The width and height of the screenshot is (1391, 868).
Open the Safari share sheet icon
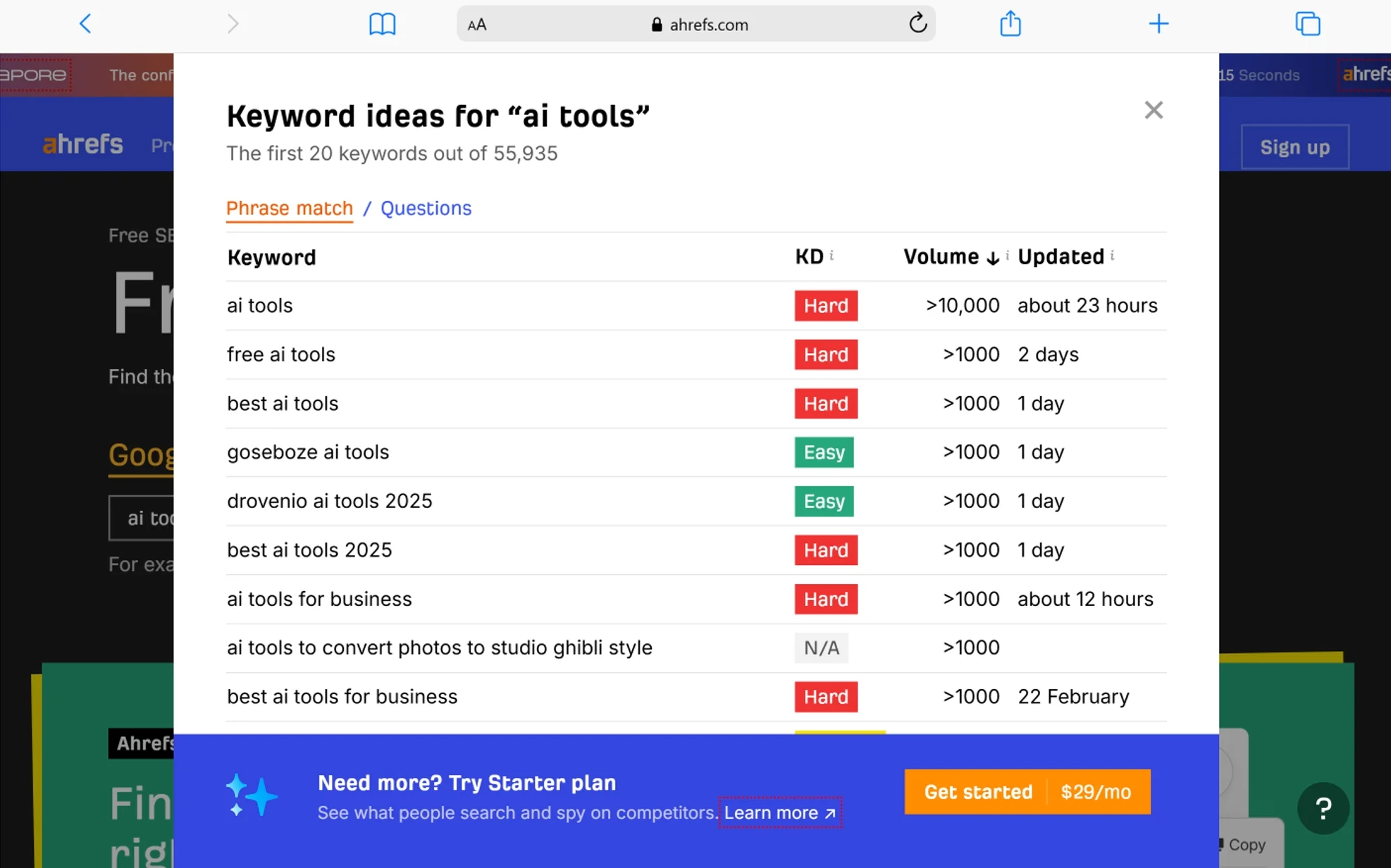pyautogui.click(x=1010, y=23)
